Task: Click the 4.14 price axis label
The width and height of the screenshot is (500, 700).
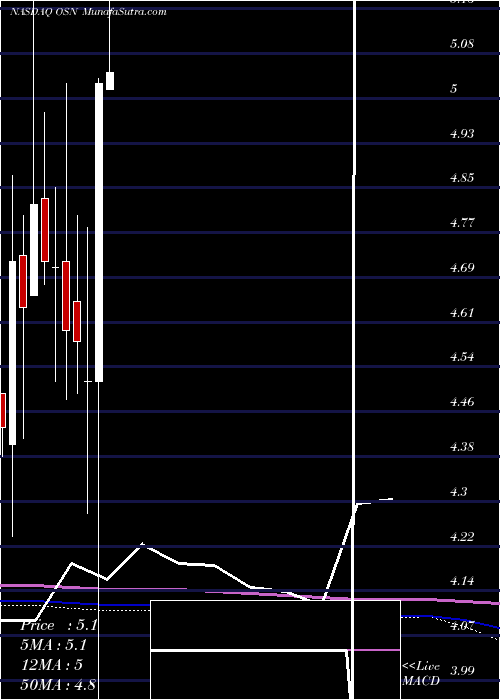Action: [462, 581]
